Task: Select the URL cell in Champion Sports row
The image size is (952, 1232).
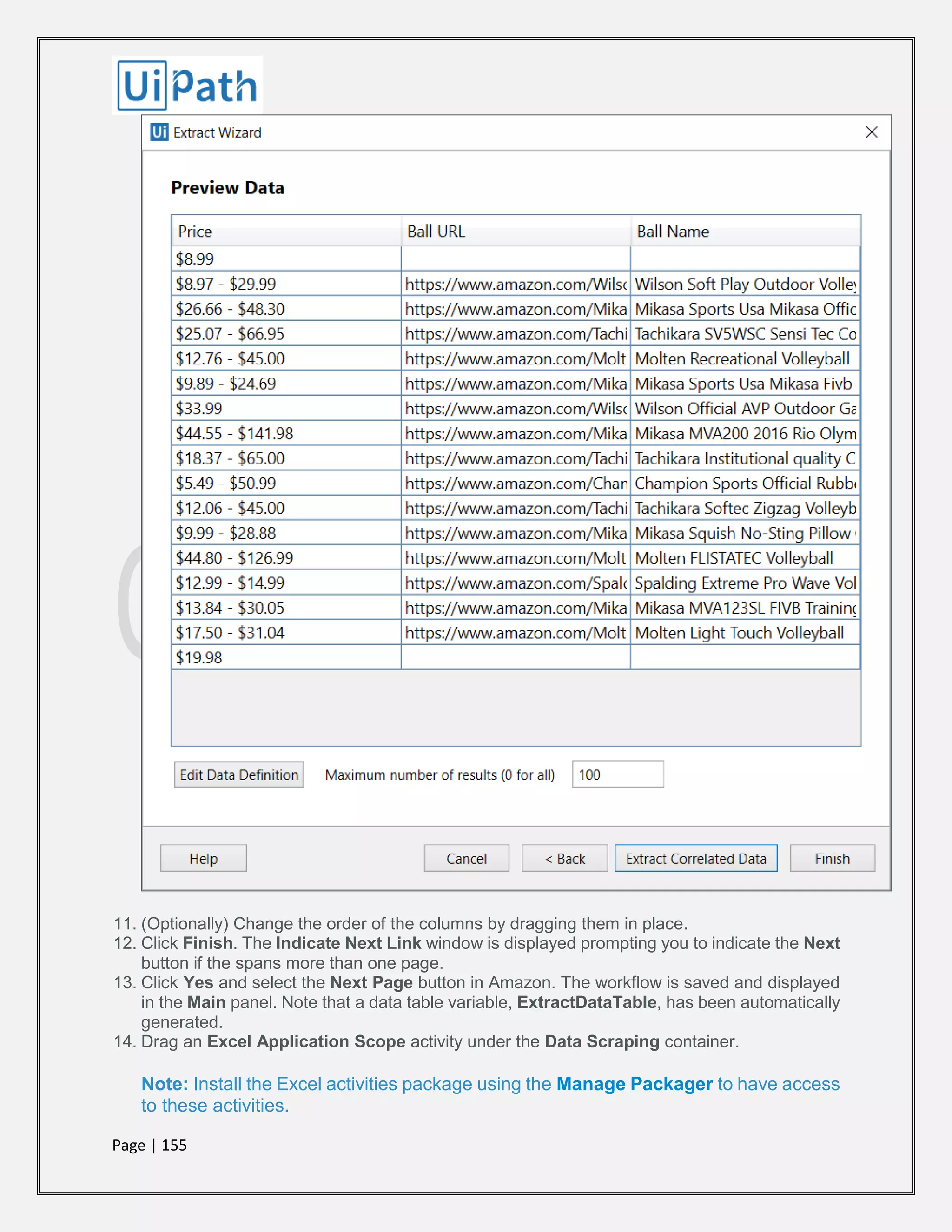Action: tap(516, 483)
